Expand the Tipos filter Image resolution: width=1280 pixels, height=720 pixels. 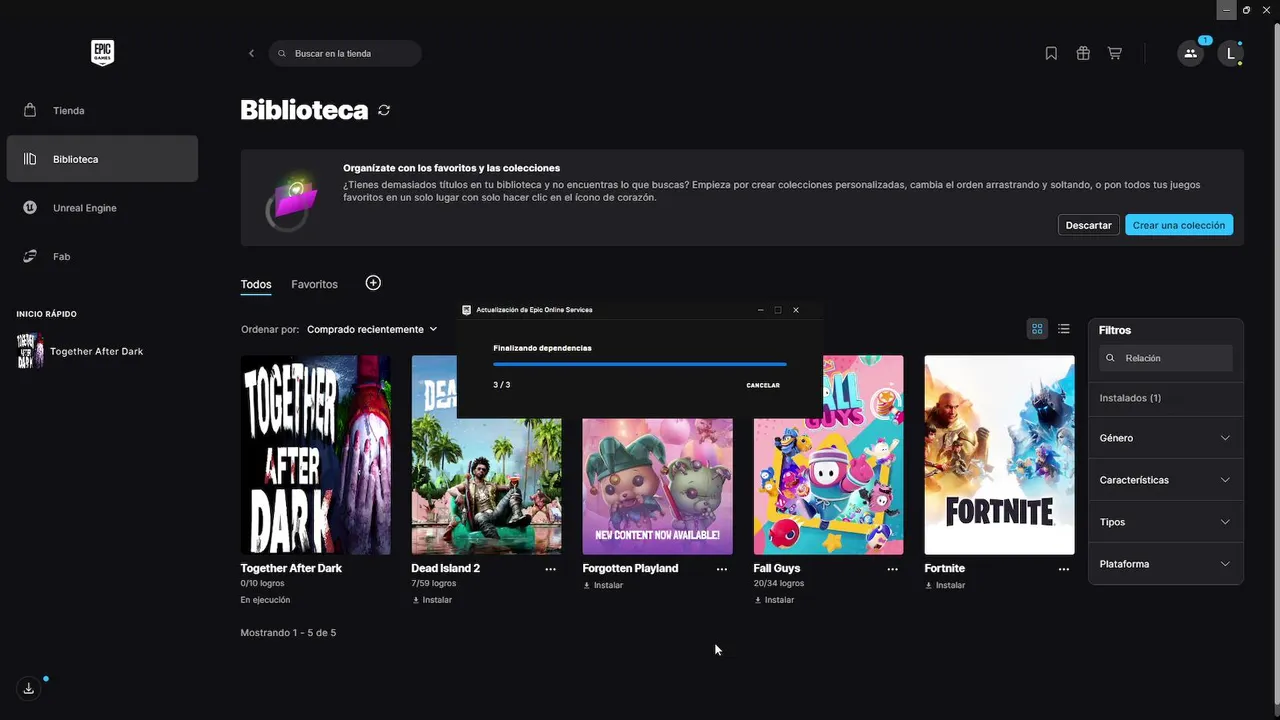coord(1166,522)
